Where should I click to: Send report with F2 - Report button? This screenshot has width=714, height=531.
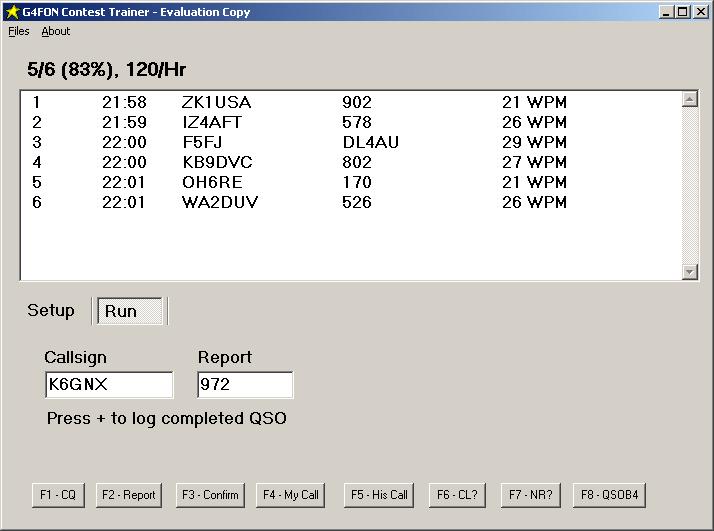point(129,495)
